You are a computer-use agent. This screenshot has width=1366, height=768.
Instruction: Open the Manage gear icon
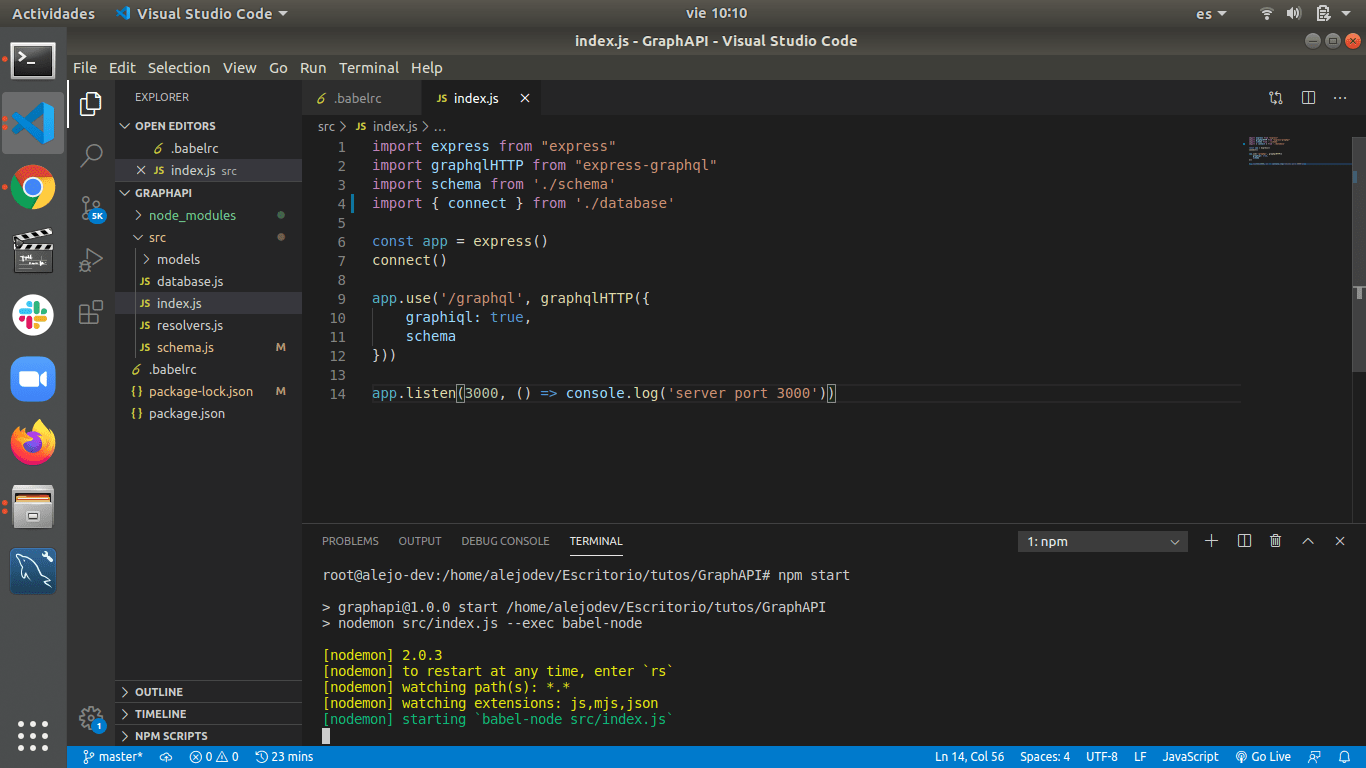coord(91,718)
